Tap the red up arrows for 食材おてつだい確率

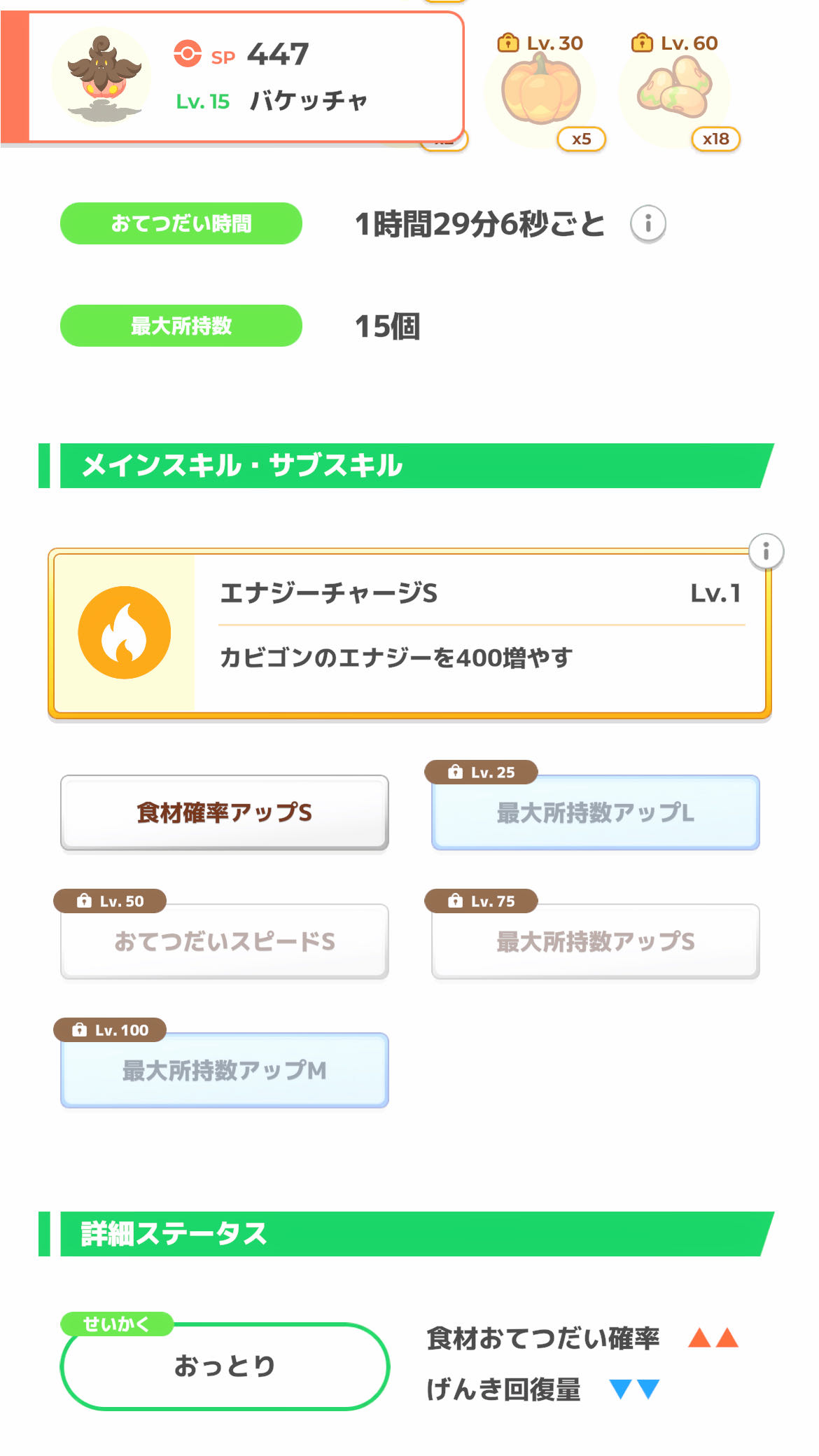pyautogui.click(x=713, y=1338)
